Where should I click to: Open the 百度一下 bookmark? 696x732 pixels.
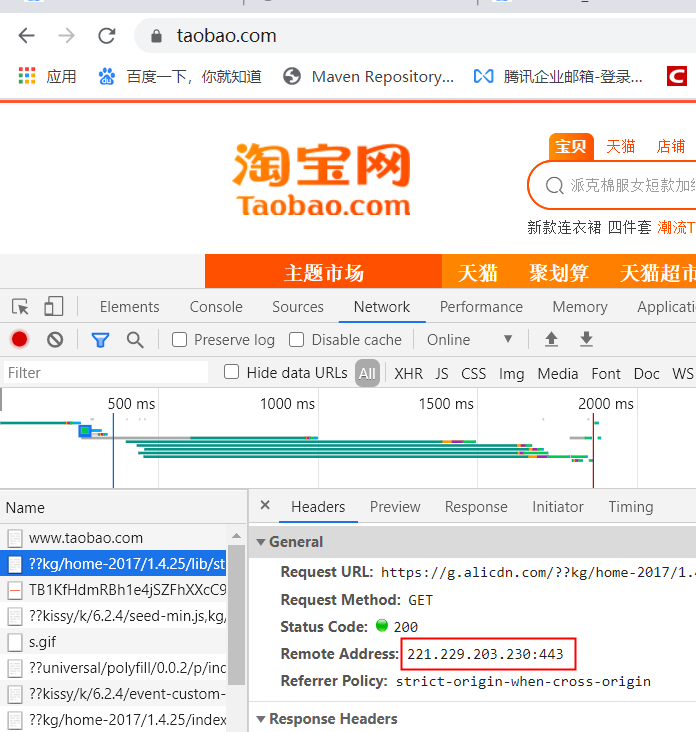(180, 76)
